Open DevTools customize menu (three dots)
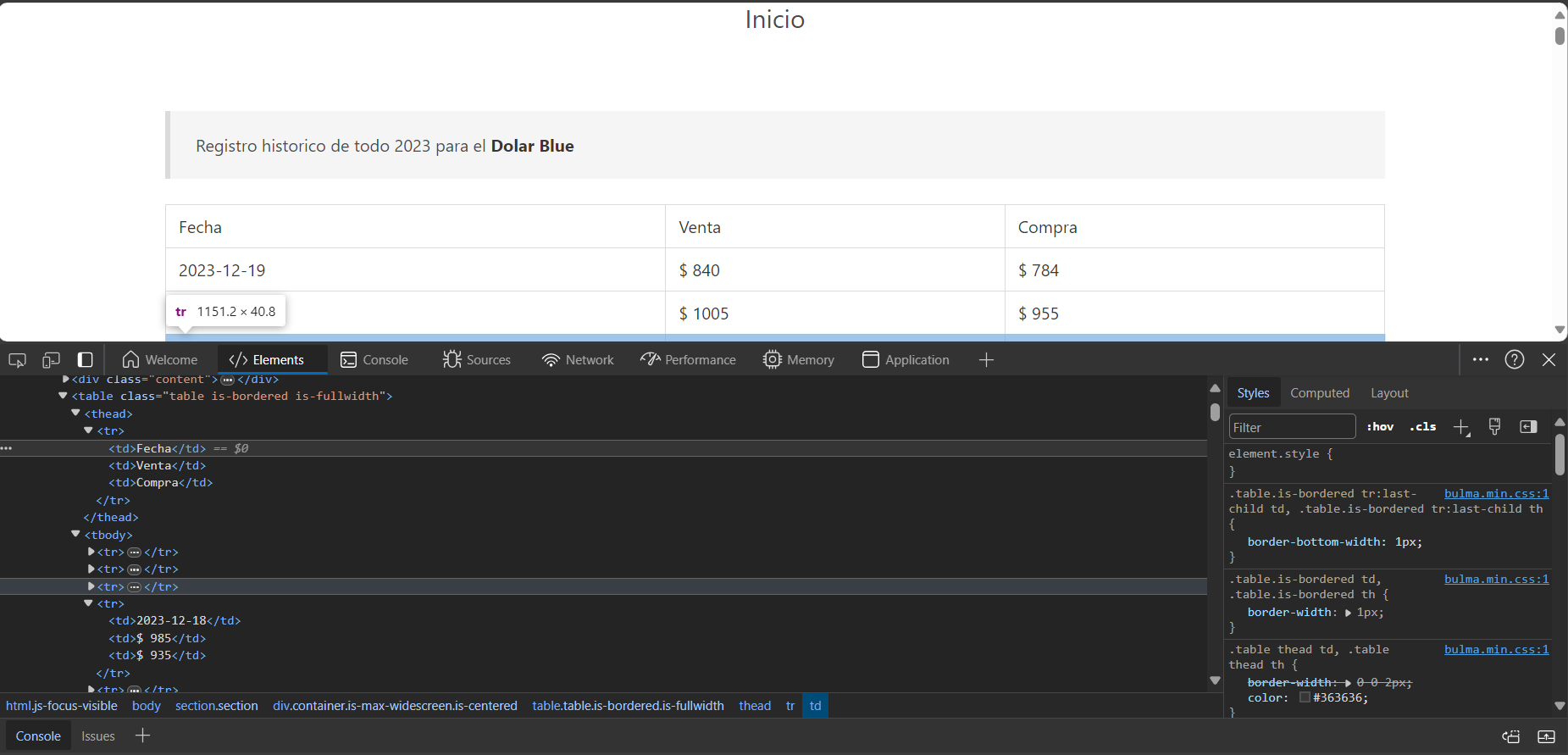The height and width of the screenshot is (755, 1568). click(1481, 359)
